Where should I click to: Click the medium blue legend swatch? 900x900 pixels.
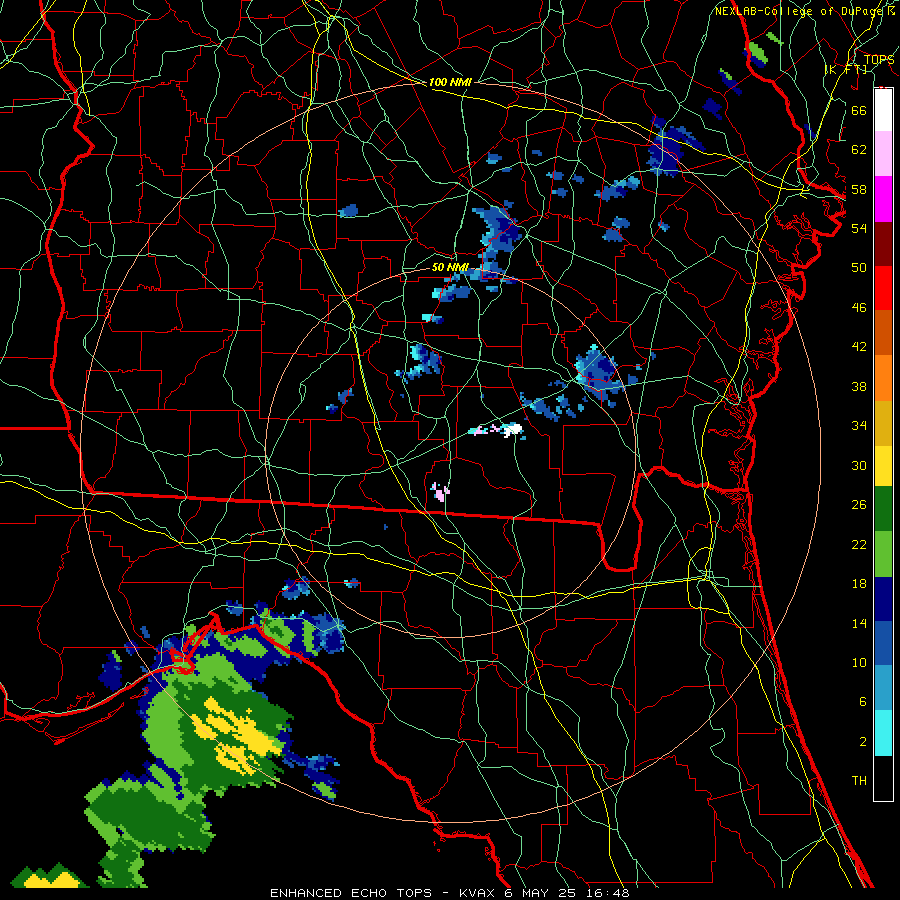coord(883,643)
